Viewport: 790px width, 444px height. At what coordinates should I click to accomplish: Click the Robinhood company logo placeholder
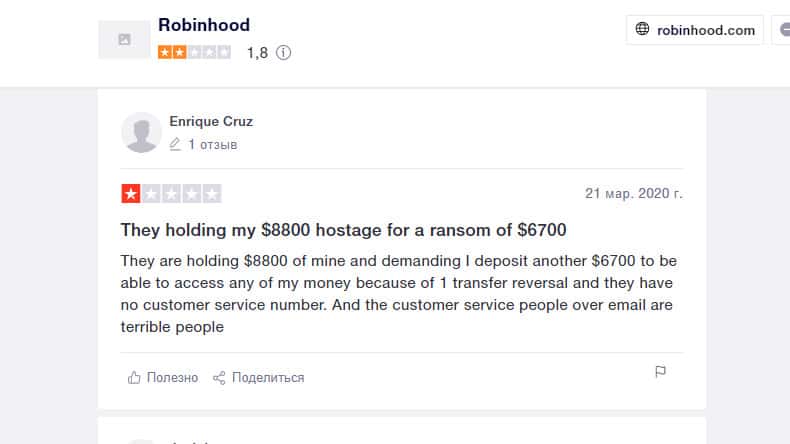click(124, 39)
